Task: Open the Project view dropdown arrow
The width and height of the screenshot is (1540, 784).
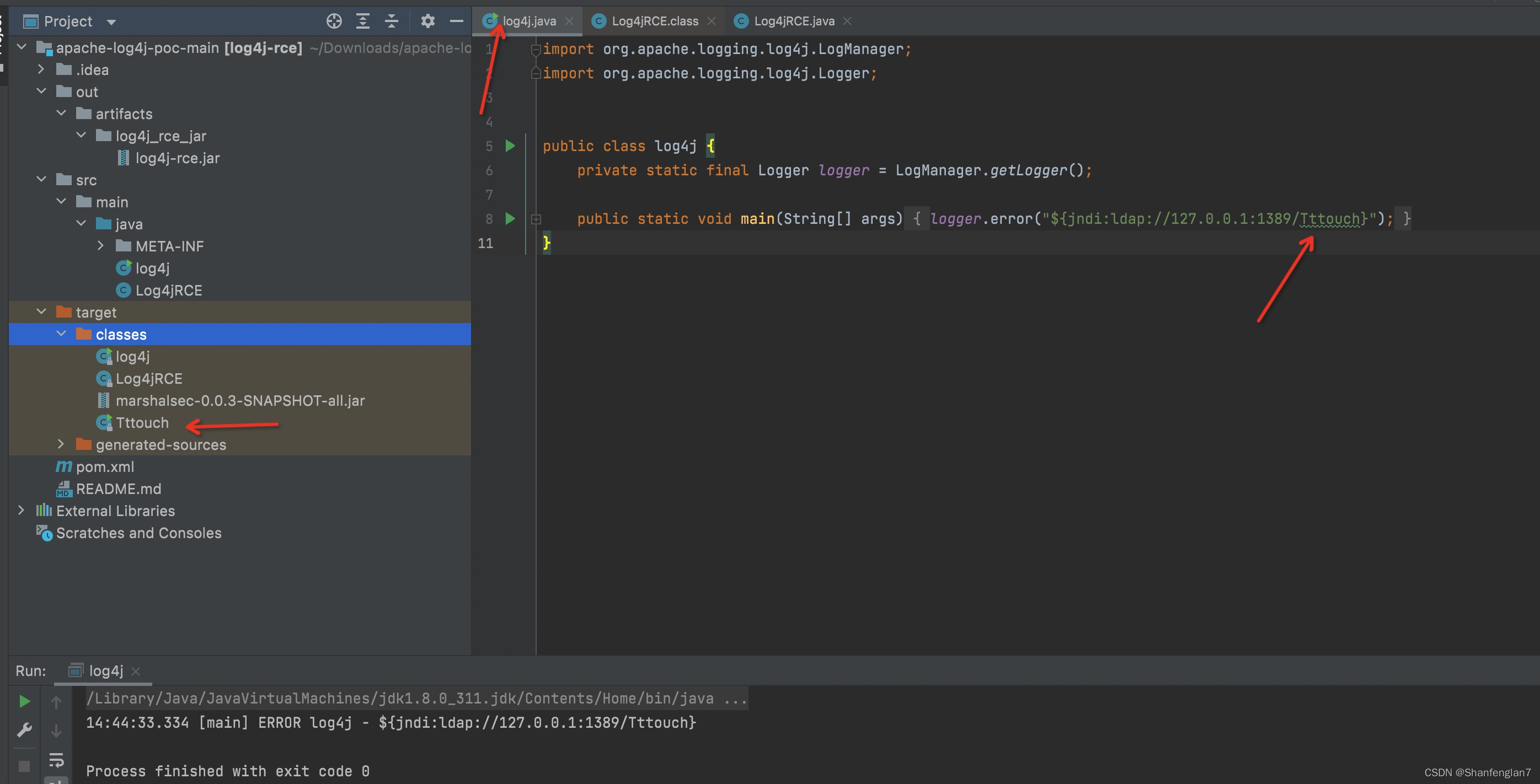Action: 111,22
